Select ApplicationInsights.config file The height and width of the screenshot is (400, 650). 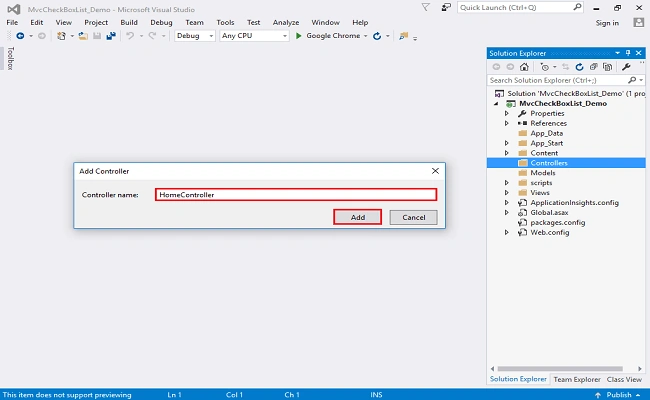[574, 203]
